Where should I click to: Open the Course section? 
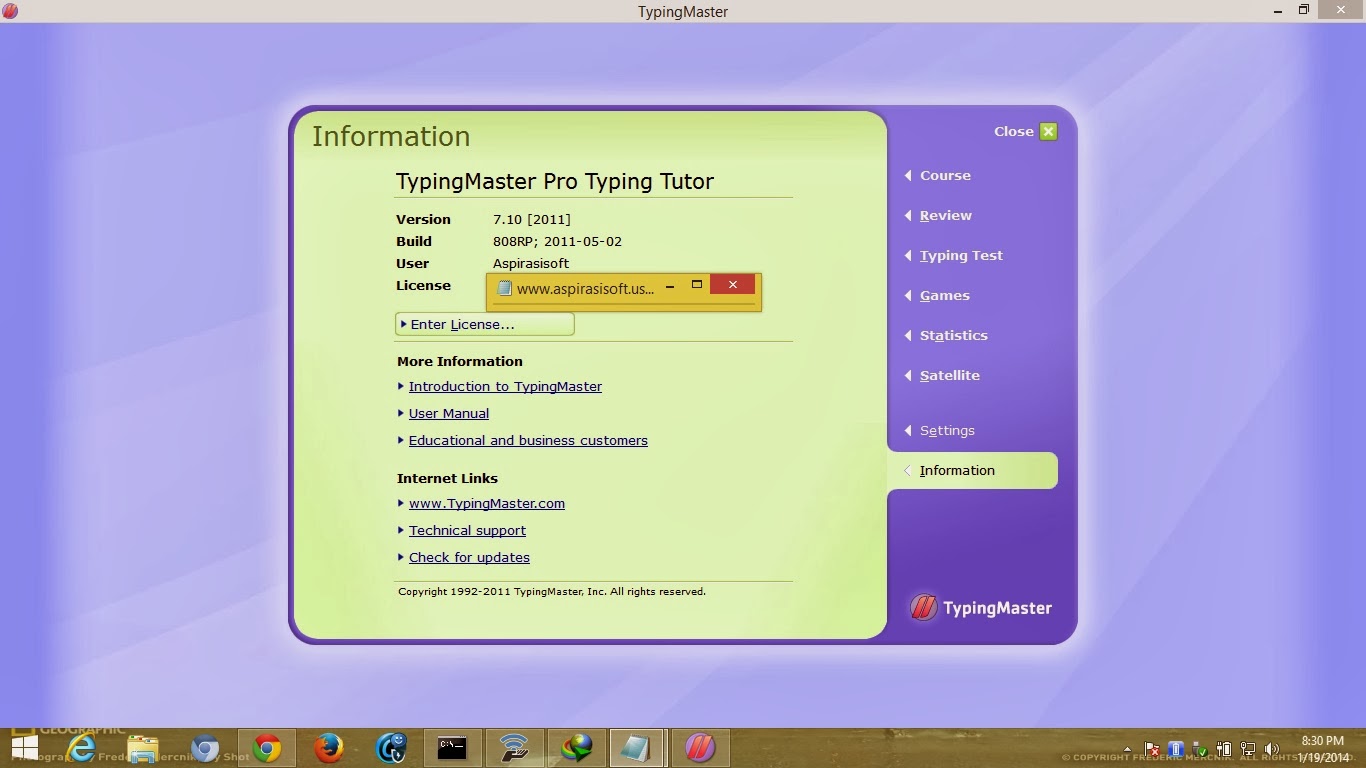(x=945, y=175)
